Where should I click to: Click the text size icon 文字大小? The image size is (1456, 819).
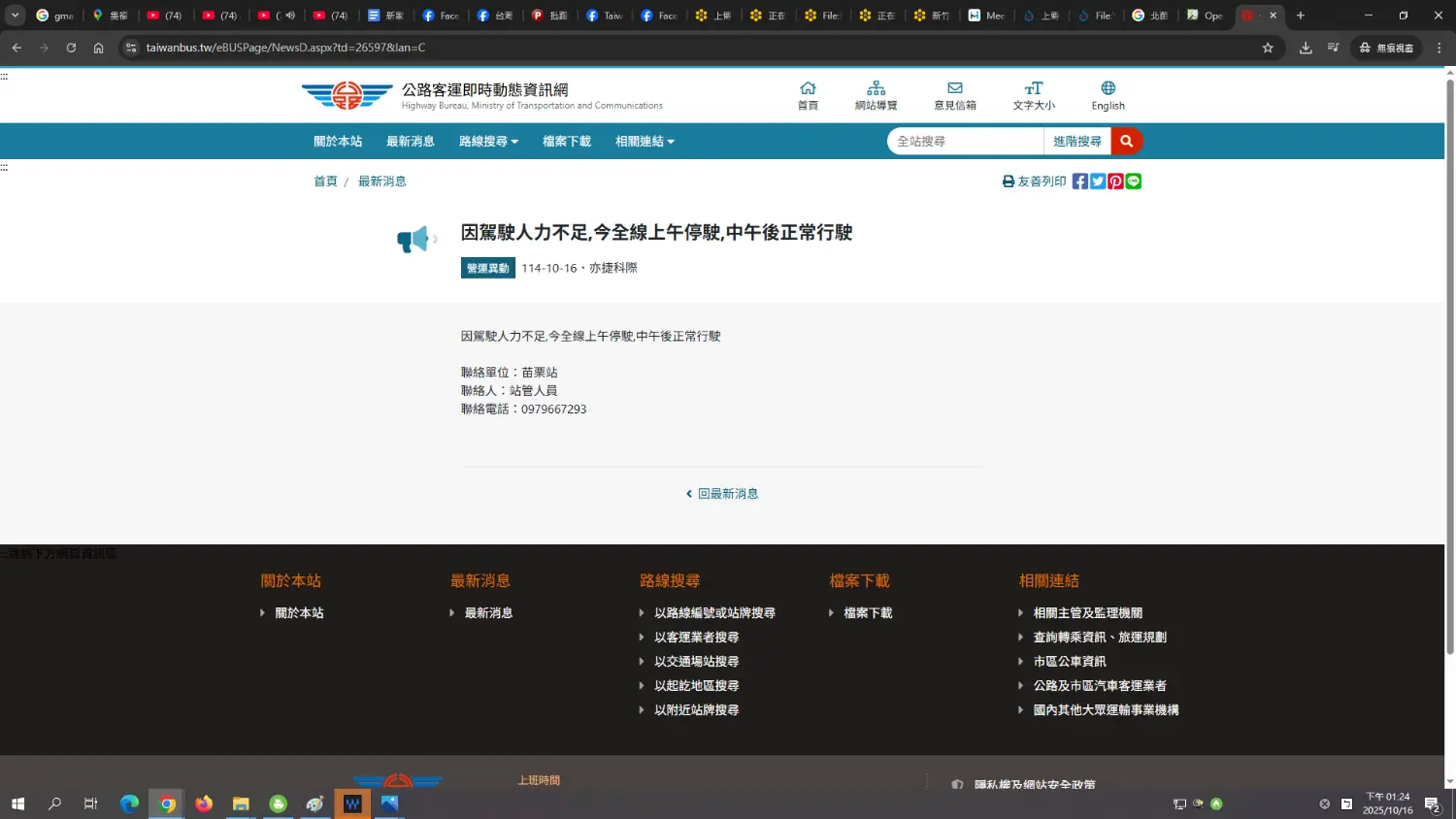coord(1033,95)
